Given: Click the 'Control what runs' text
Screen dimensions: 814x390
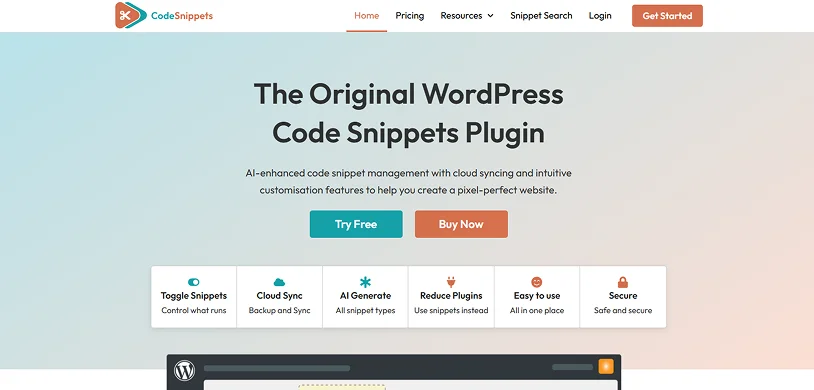Looking at the screenshot, I should coord(194,311).
